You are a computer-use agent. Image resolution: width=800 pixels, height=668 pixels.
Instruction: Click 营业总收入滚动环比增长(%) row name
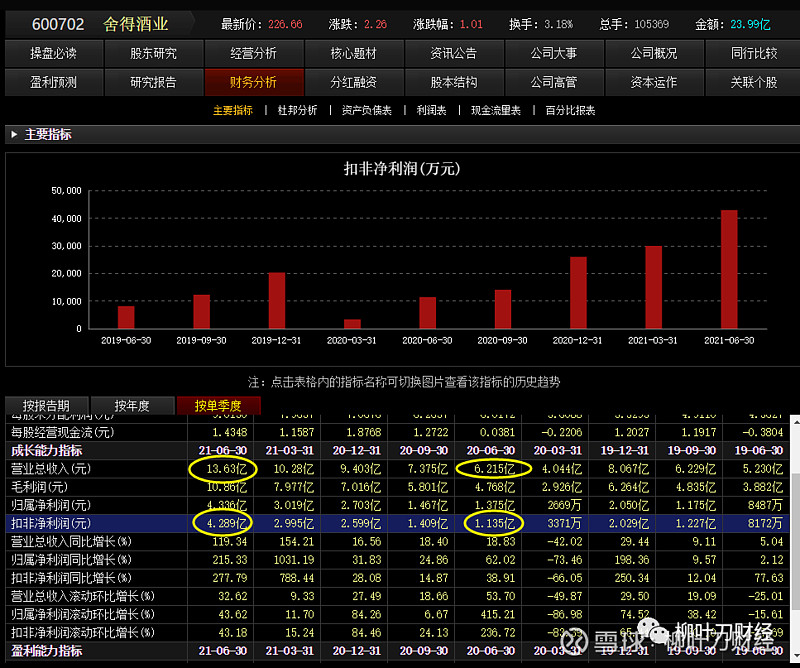(83, 596)
